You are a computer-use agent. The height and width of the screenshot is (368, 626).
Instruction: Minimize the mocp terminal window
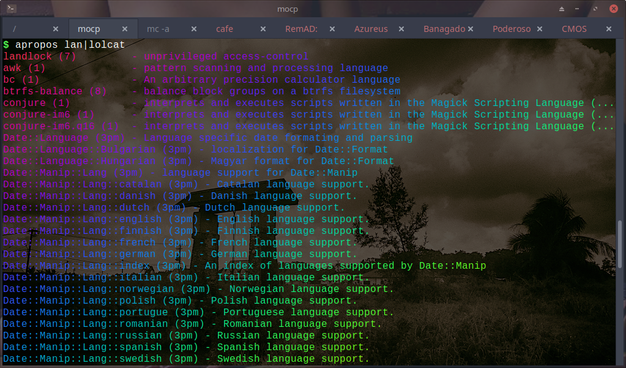577,9
